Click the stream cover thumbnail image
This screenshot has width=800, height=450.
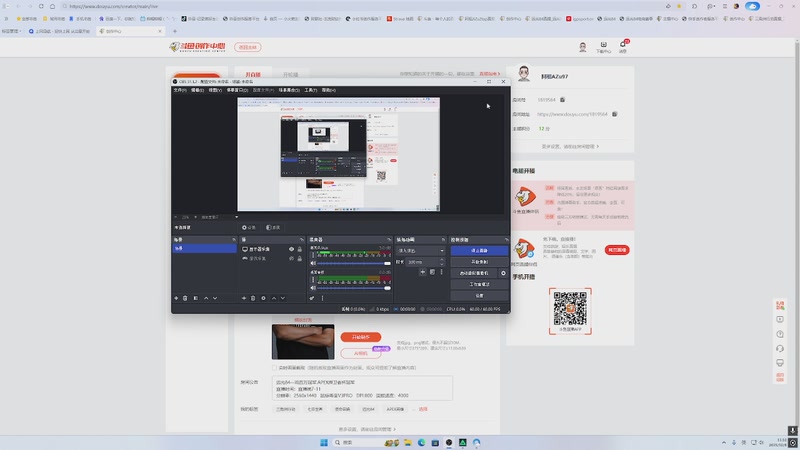303,341
